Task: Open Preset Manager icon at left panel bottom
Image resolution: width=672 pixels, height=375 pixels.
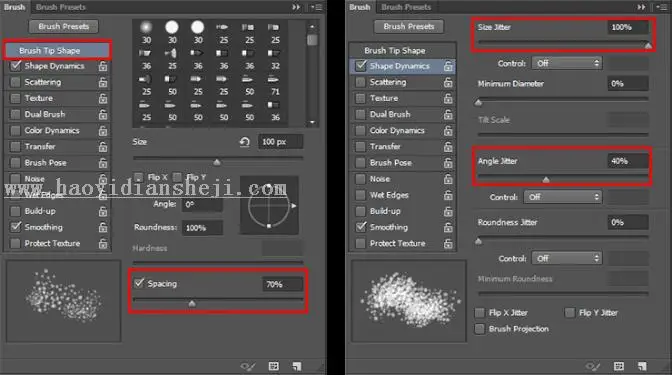Action: (x=273, y=366)
